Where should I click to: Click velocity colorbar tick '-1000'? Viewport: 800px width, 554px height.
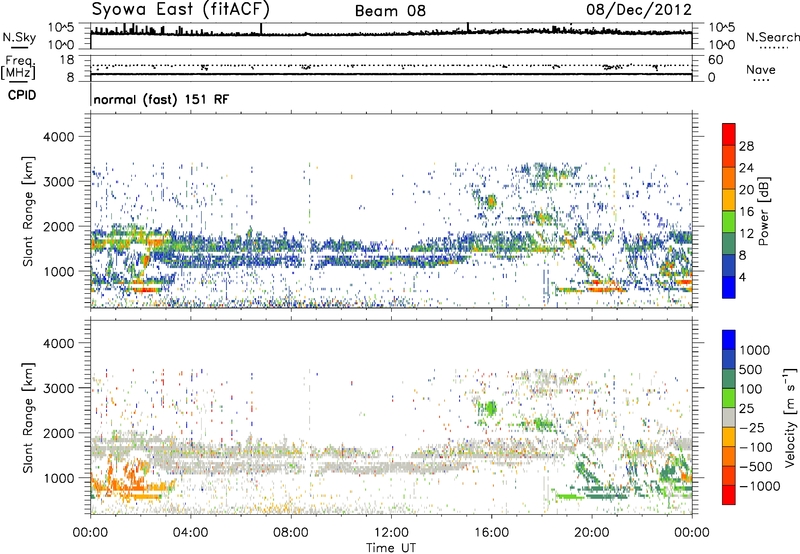759,486
